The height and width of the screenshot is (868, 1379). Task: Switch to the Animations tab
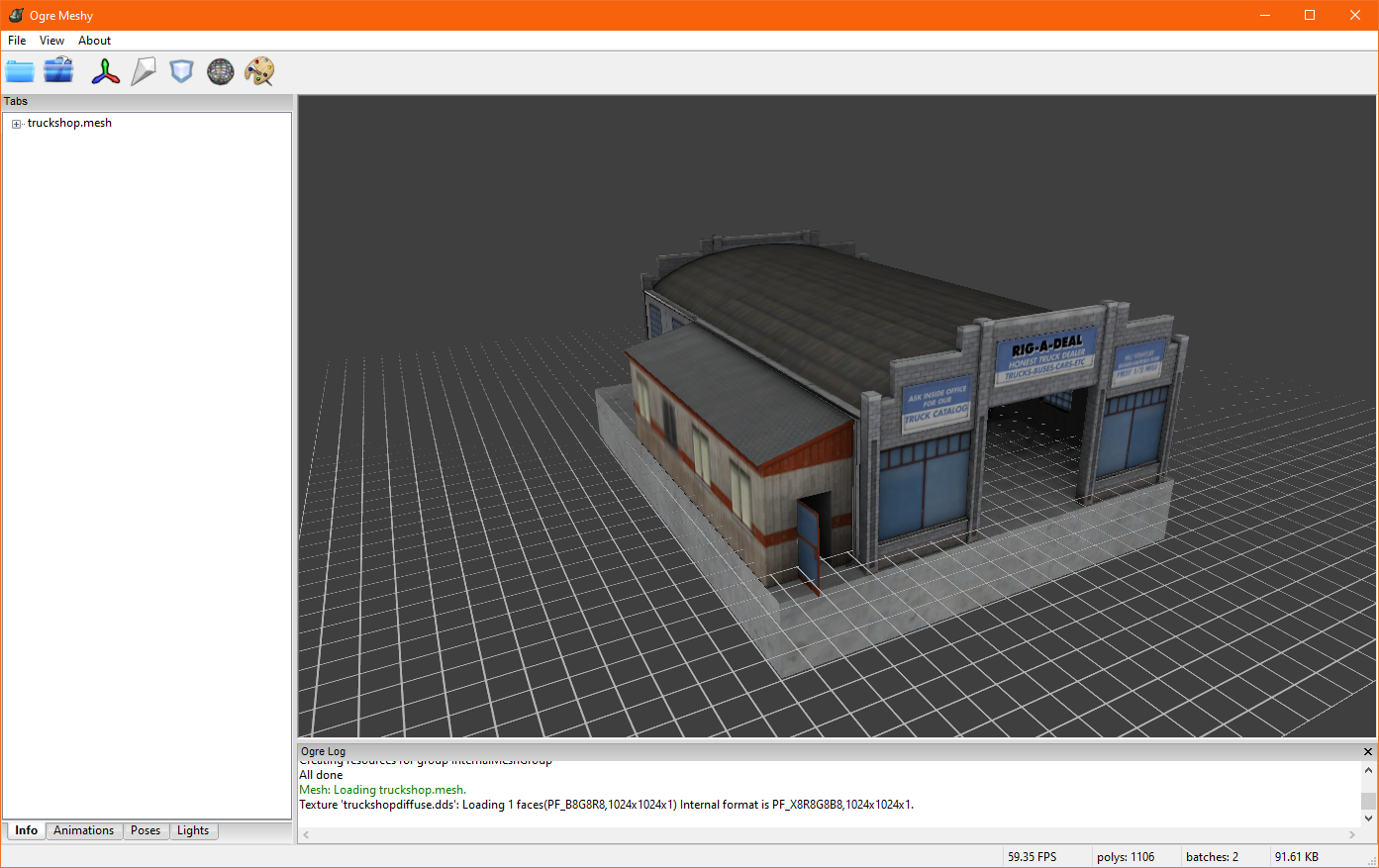pos(83,830)
